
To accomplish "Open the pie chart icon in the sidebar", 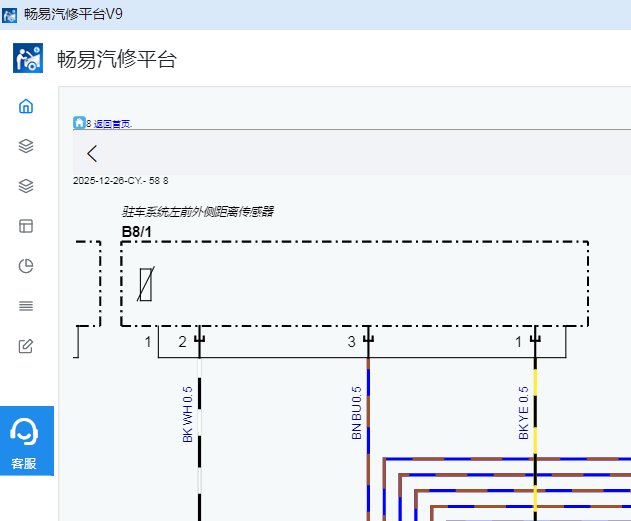I will pyautogui.click(x=26, y=266).
